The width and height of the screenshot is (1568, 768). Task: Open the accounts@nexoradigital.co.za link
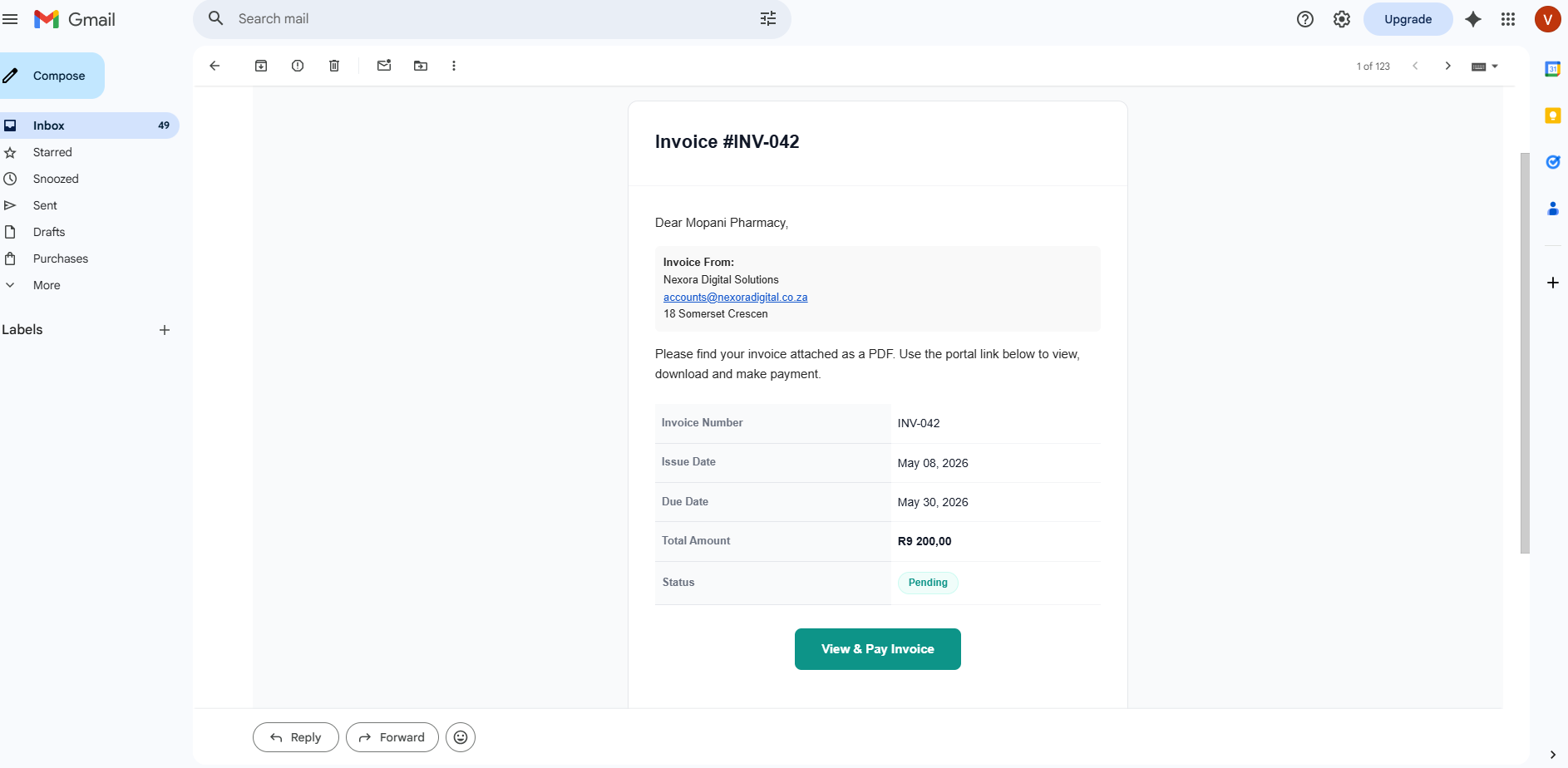736,297
